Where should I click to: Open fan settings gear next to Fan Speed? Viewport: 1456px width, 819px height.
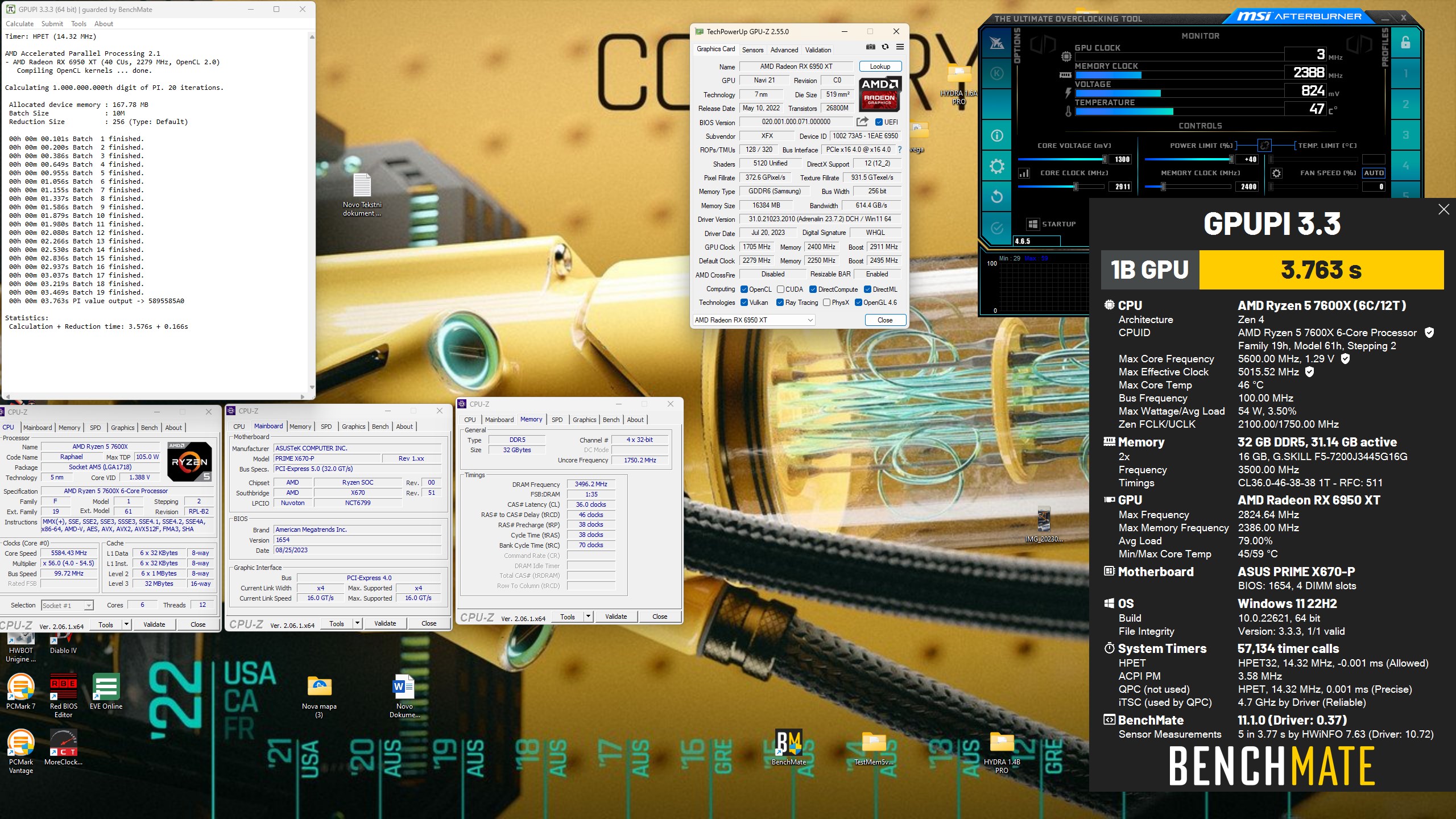(x=1276, y=173)
